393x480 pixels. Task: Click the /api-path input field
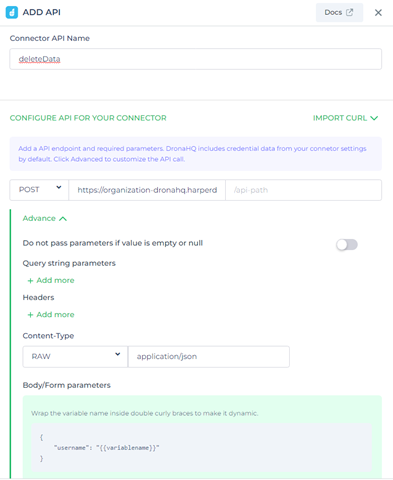[x=303, y=190]
